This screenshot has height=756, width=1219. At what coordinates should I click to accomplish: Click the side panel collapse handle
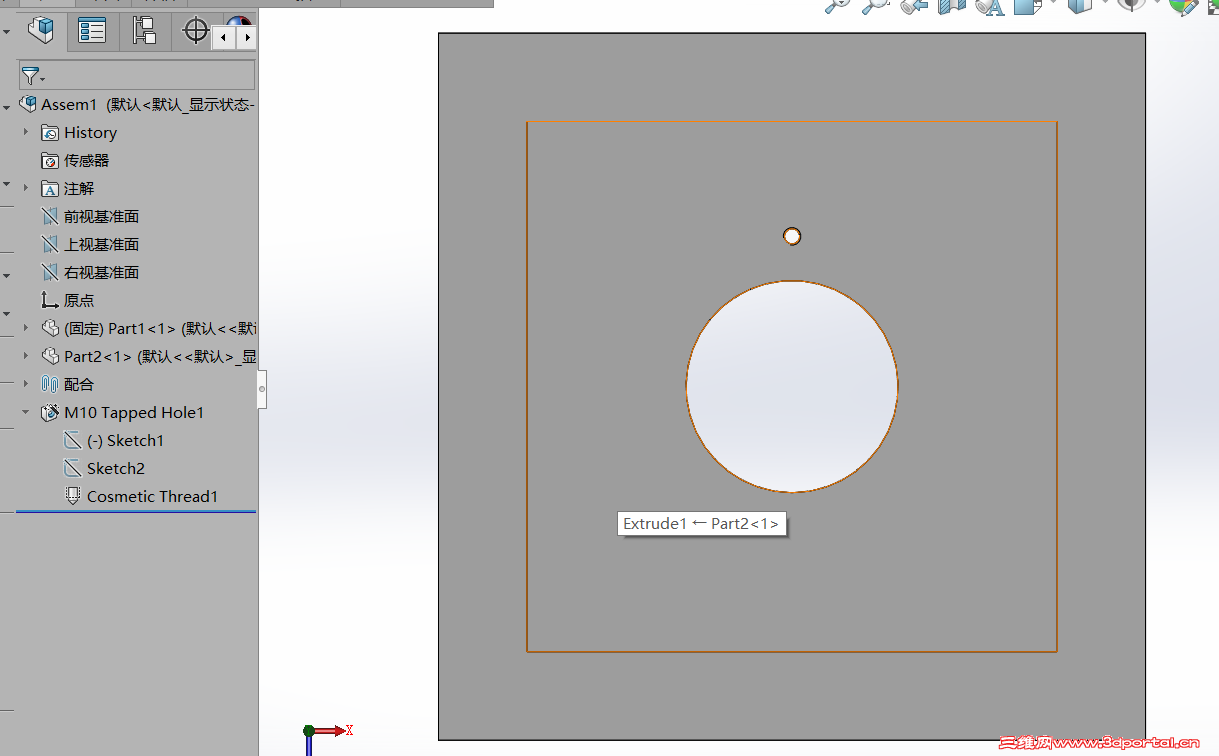pyautogui.click(x=262, y=389)
